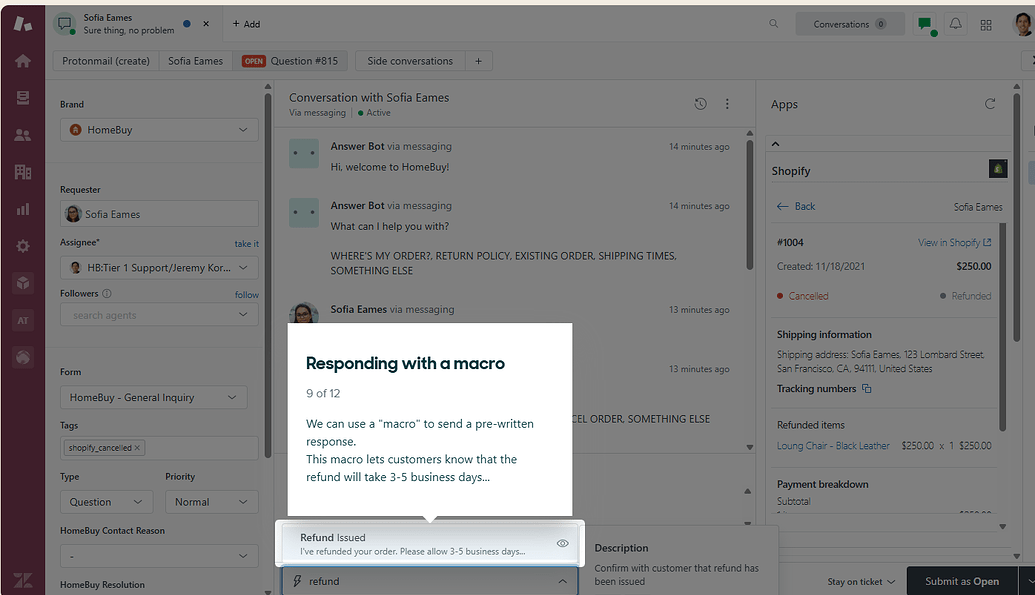Add a side conversation with plus button

(479, 61)
